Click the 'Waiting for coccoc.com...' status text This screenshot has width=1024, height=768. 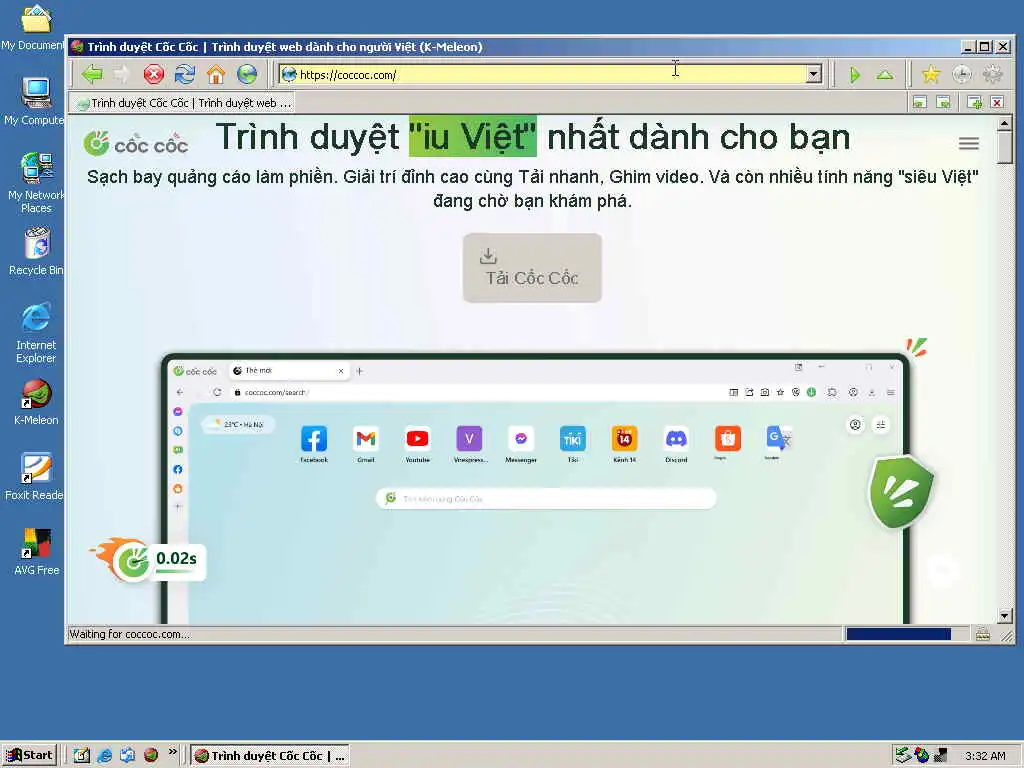point(130,633)
